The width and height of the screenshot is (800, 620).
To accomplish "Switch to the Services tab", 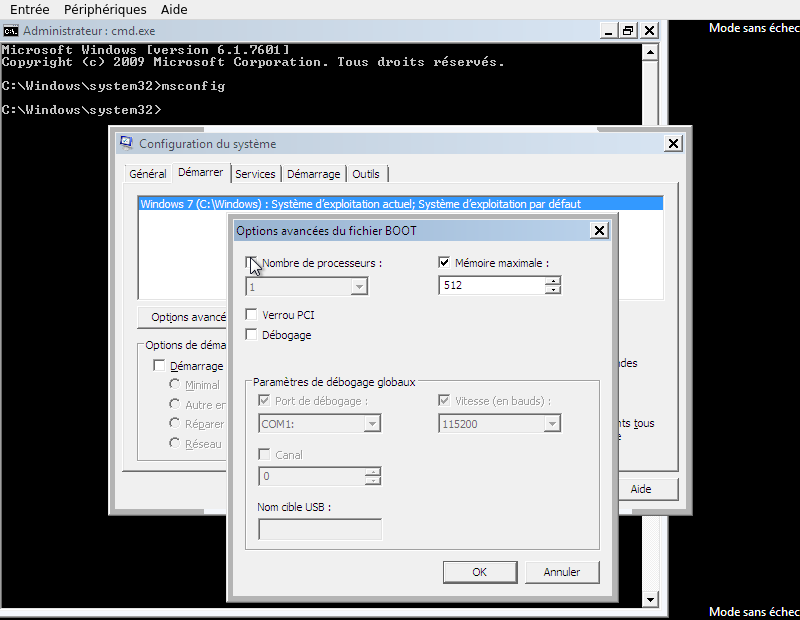I will (256, 173).
